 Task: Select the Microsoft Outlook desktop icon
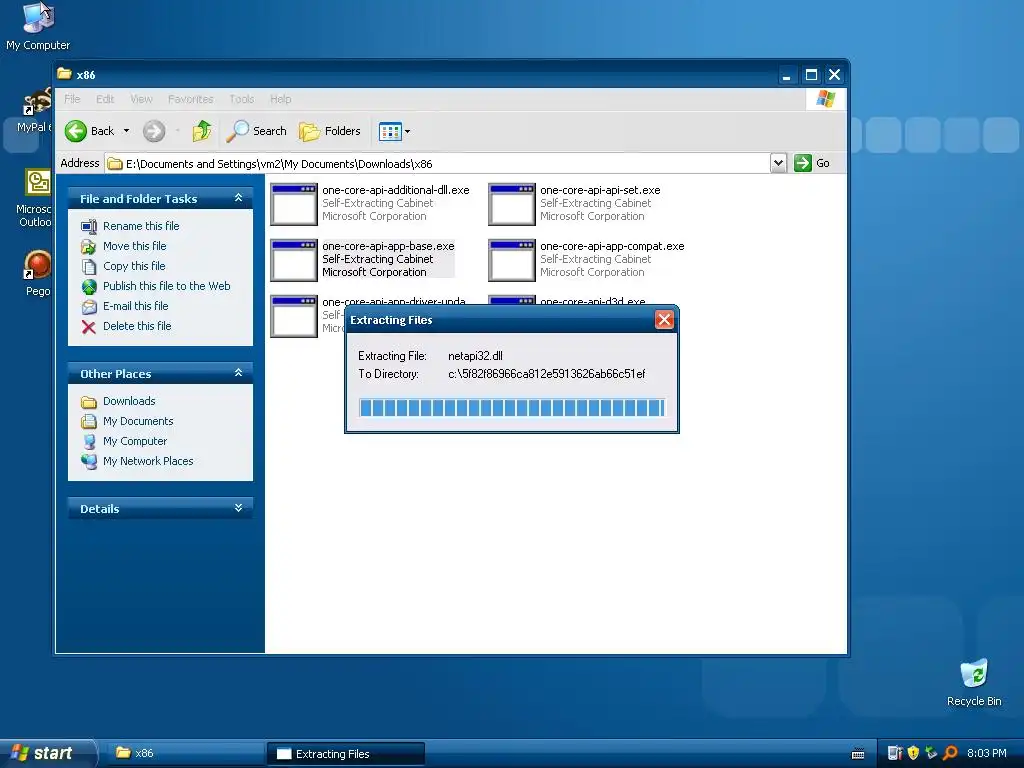tap(34, 198)
